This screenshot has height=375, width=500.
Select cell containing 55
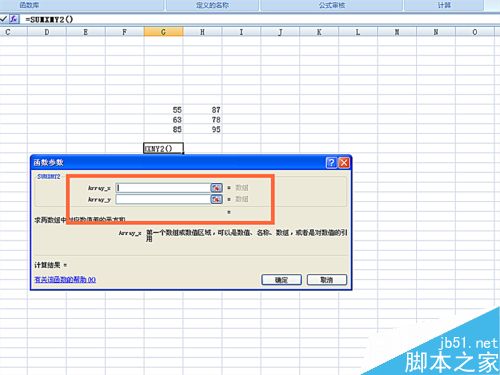pos(164,110)
